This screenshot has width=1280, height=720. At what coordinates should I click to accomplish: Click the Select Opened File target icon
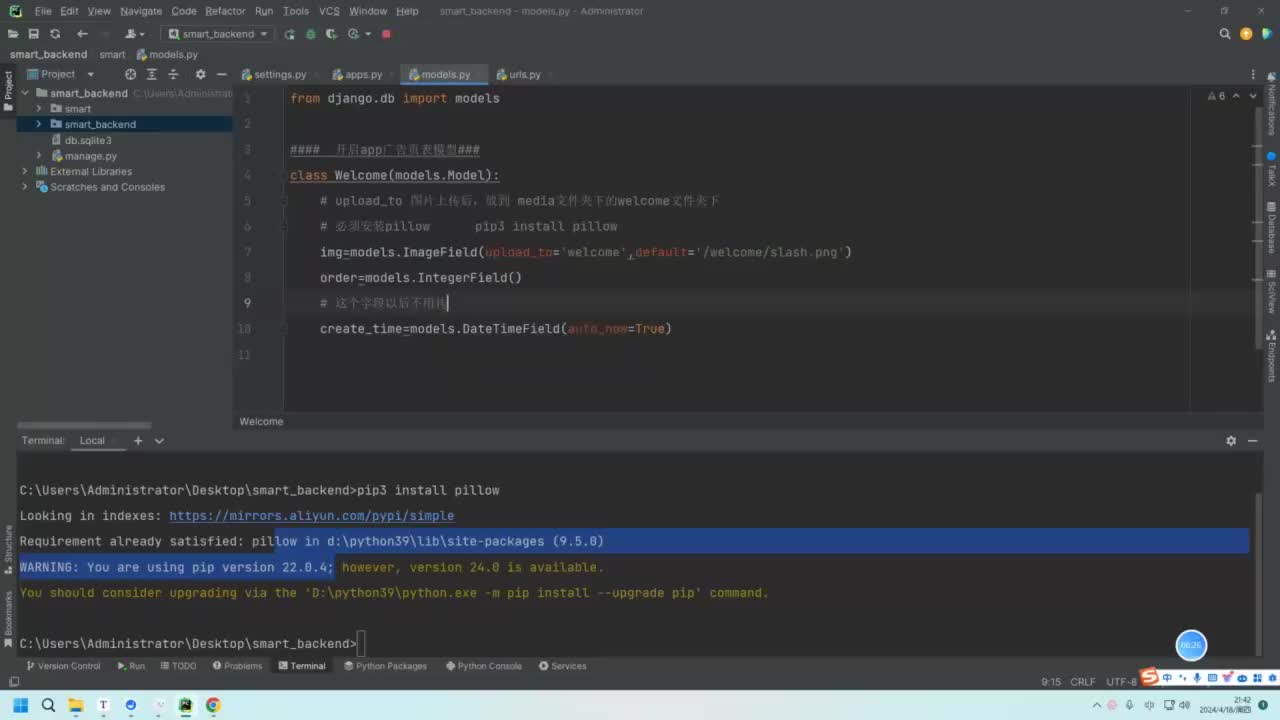(x=130, y=74)
